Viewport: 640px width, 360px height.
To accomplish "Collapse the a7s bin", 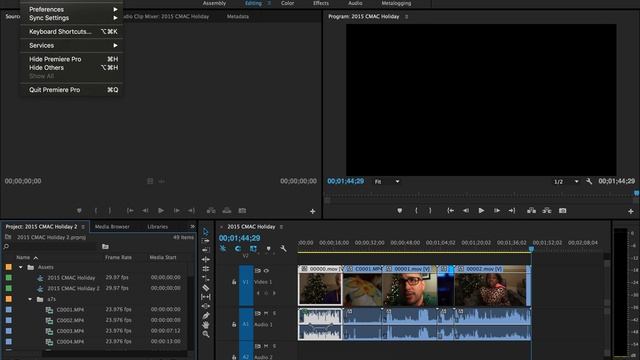I will tap(30, 299).
